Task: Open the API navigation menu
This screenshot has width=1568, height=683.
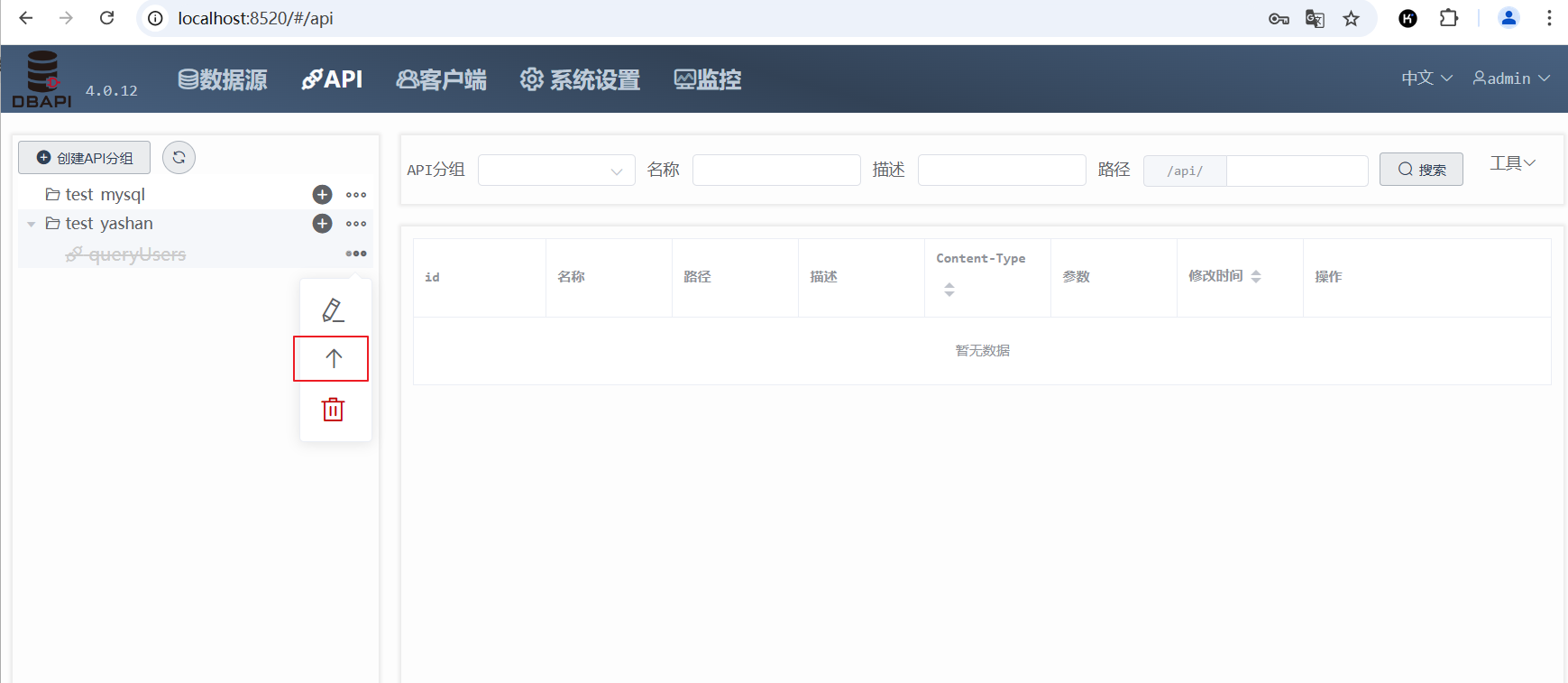Action: click(332, 79)
